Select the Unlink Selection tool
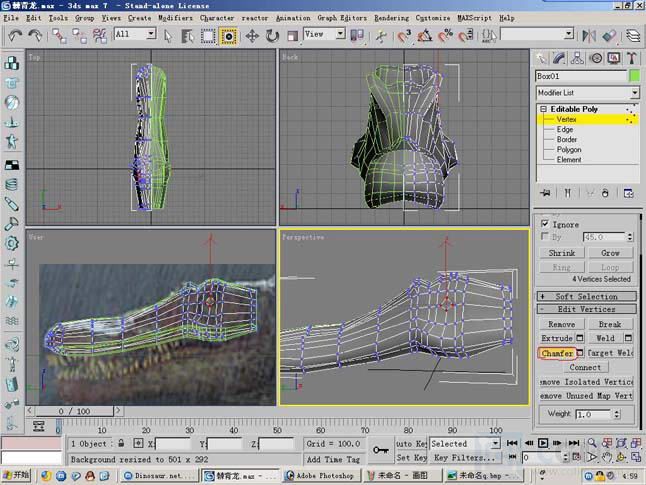 79,36
